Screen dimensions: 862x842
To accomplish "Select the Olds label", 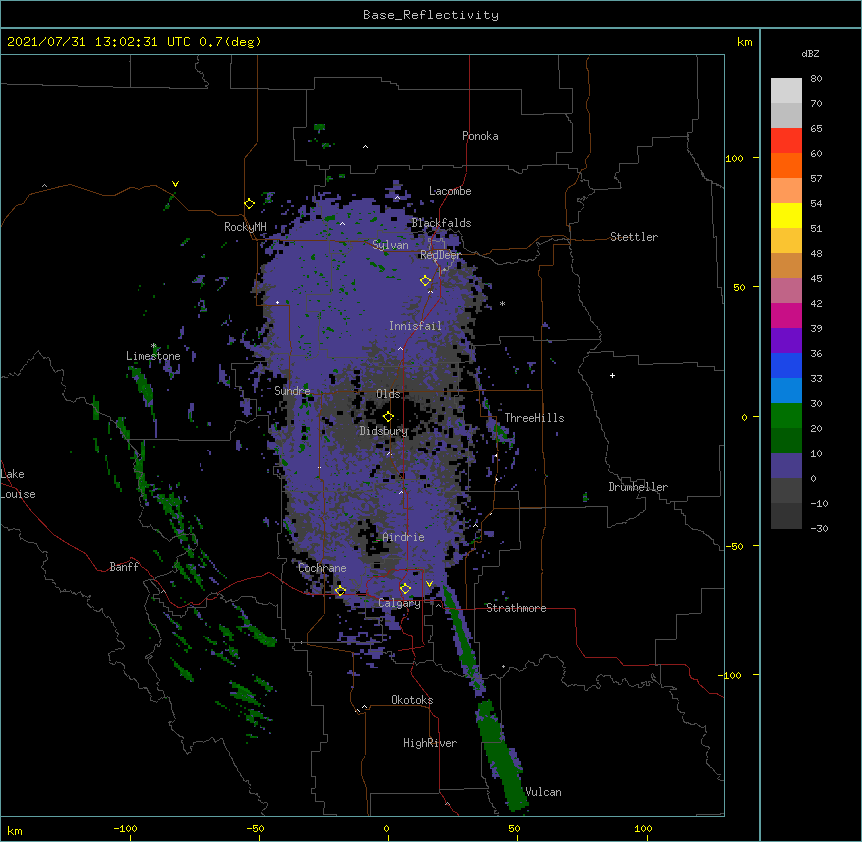I will pyautogui.click(x=388, y=394).
